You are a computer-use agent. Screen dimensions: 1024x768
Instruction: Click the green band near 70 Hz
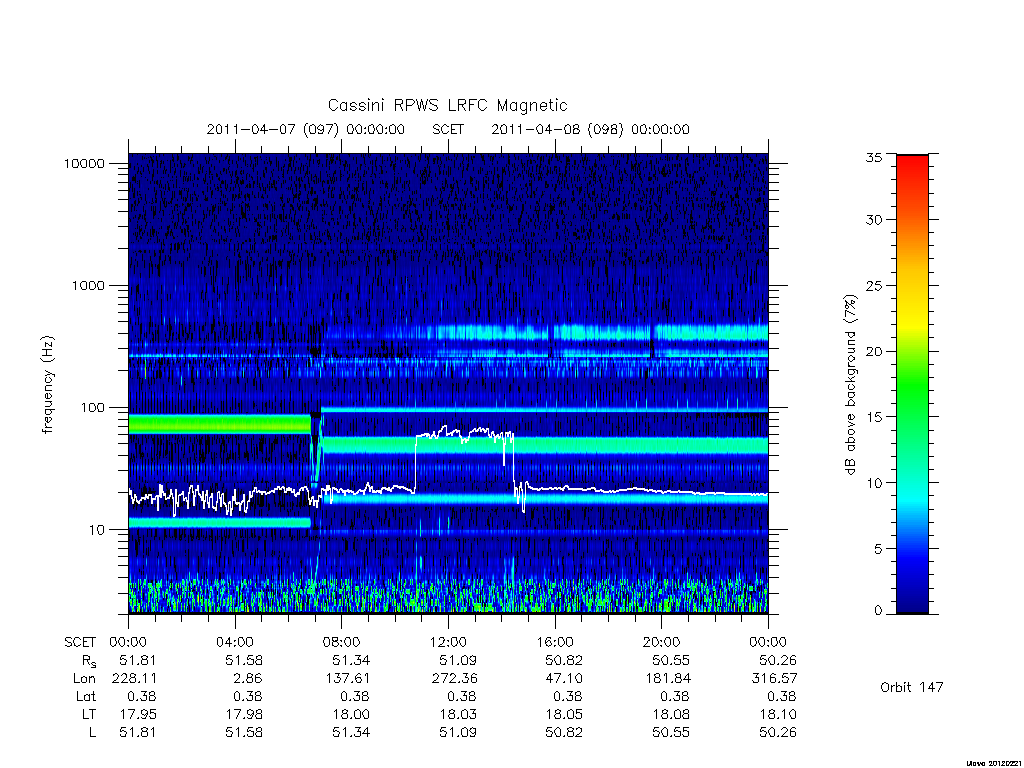click(219, 424)
